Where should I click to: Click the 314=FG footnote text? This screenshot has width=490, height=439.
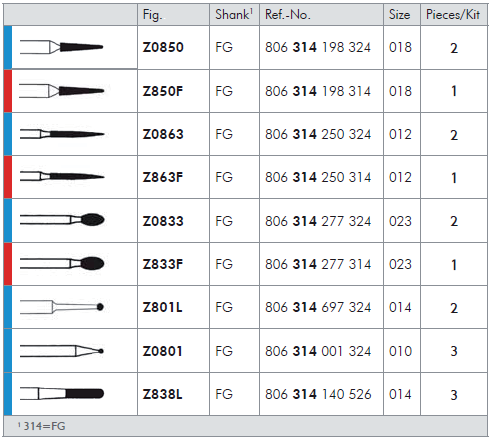(x=42, y=426)
